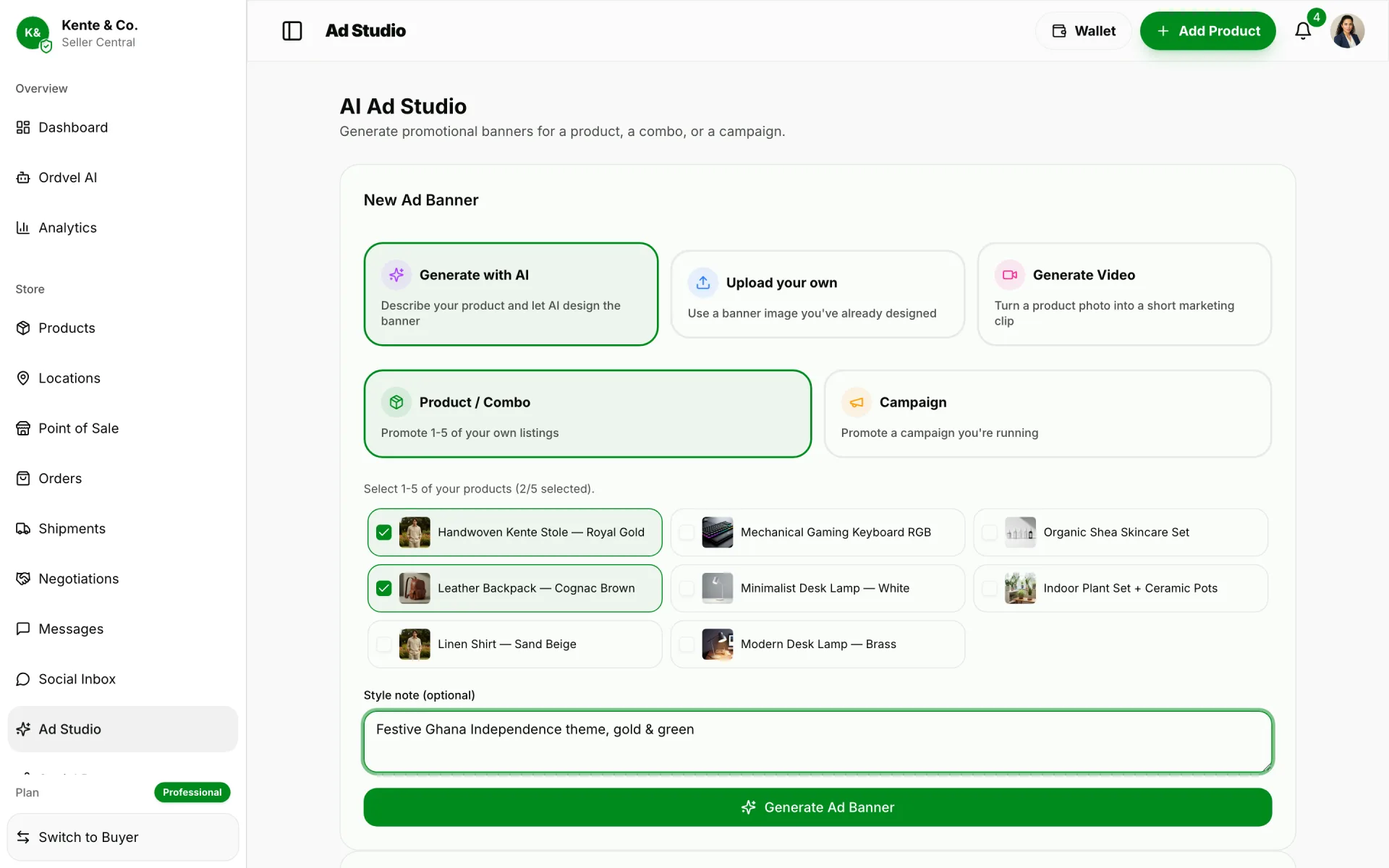1389x868 pixels.
Task: Check Indoor Plant Set + Ceramic Pots
Action: (990, 588)
